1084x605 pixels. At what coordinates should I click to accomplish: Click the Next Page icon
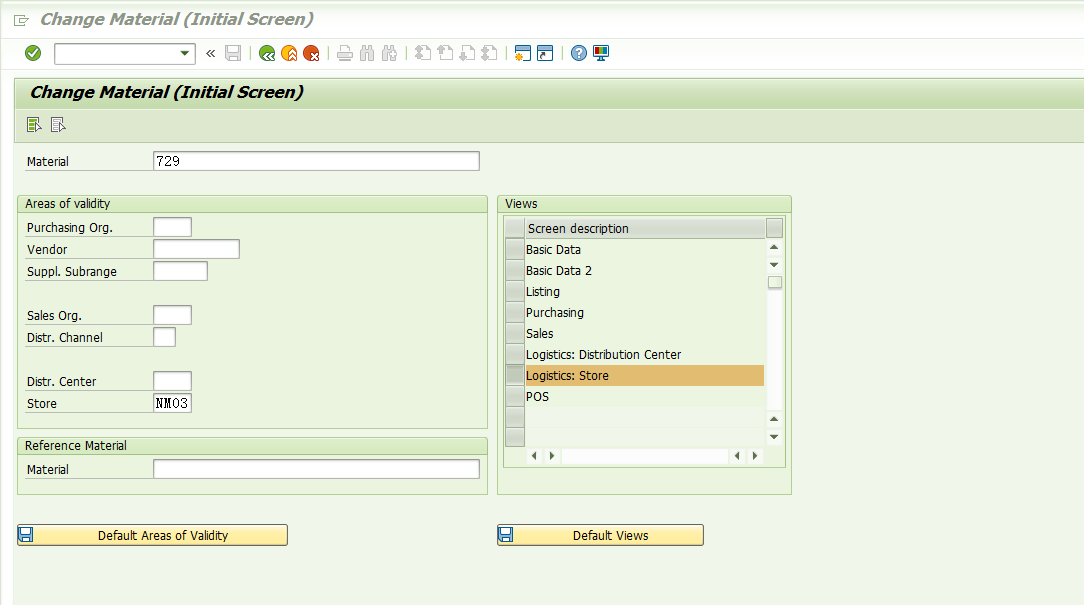click(x=467, y=53)
